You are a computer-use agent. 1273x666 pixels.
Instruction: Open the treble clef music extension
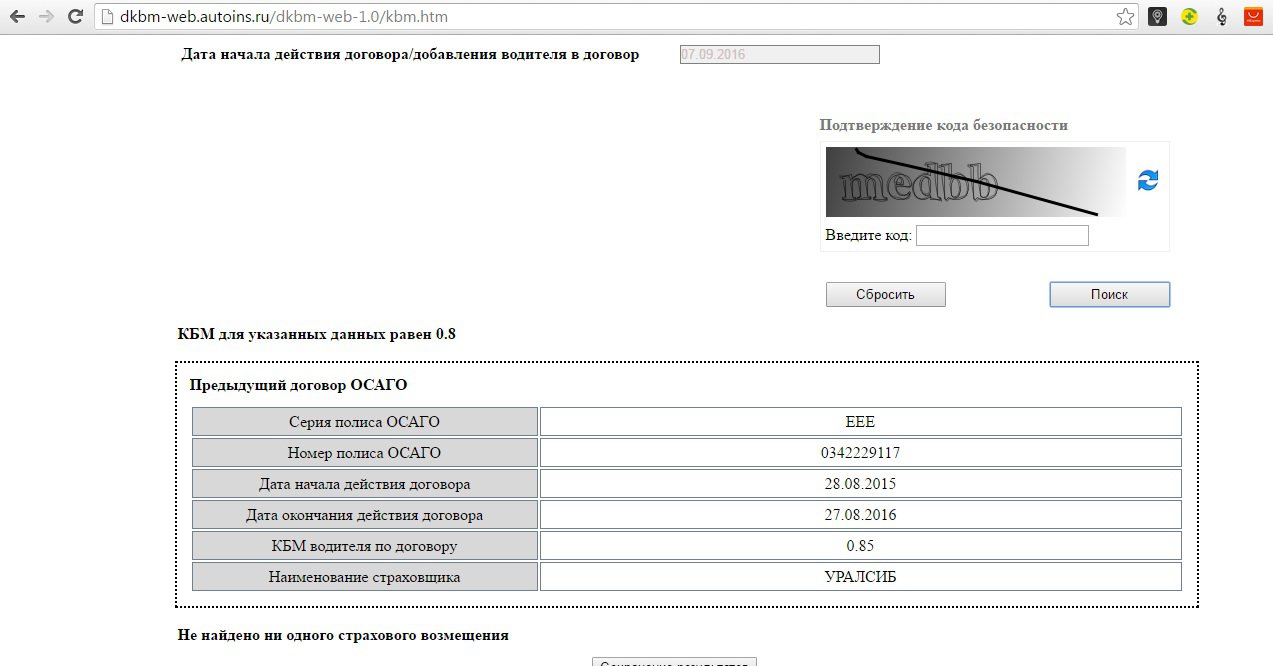1221,16
